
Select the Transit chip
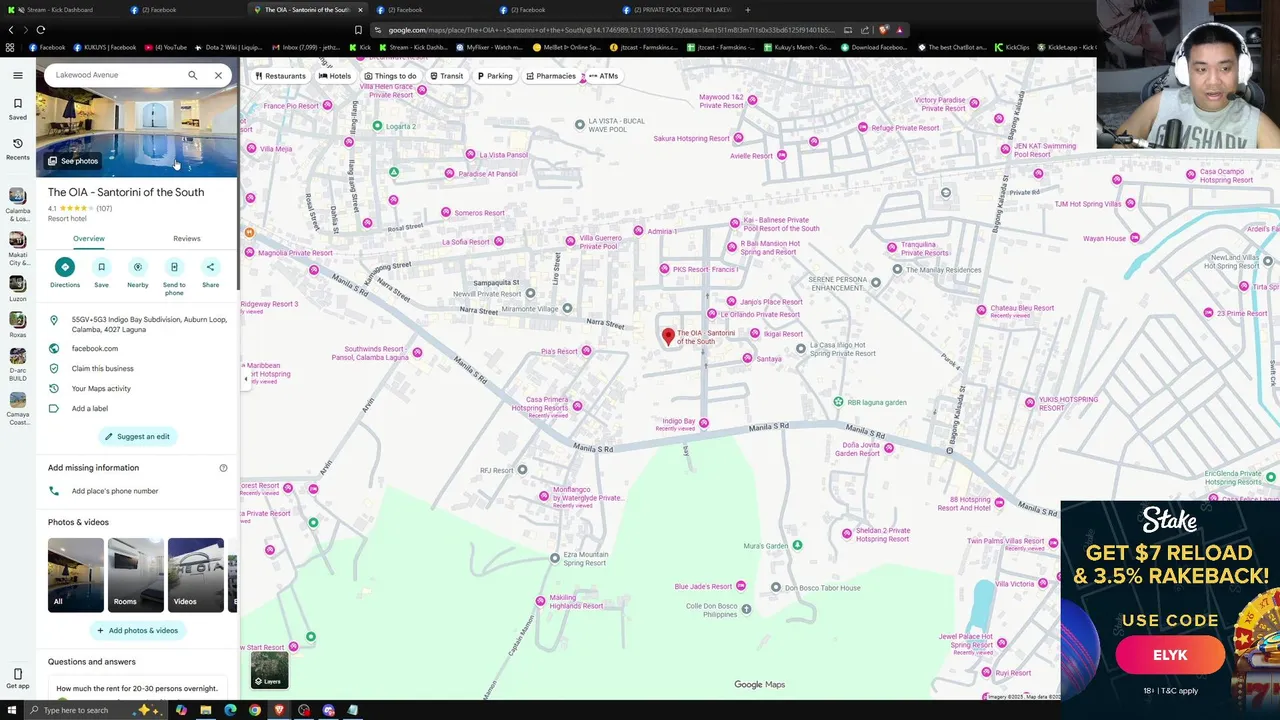(447, 76)
